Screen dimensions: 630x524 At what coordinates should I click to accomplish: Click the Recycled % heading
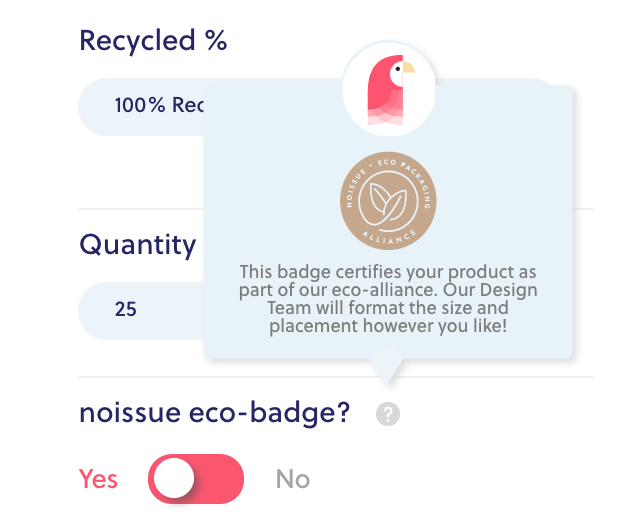[x=153, y=41]
